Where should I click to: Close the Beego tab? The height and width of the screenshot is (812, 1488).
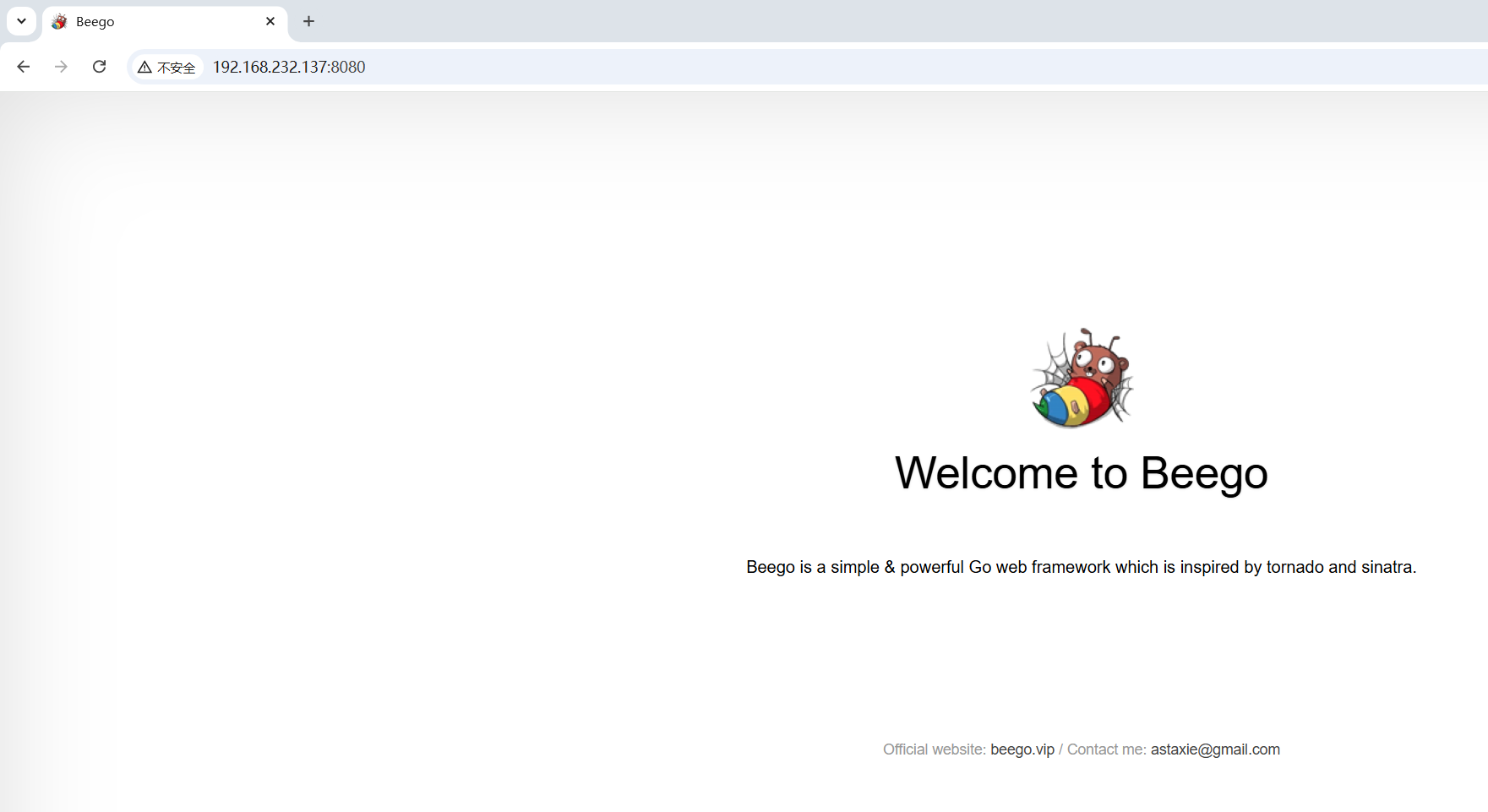[270, 21]
